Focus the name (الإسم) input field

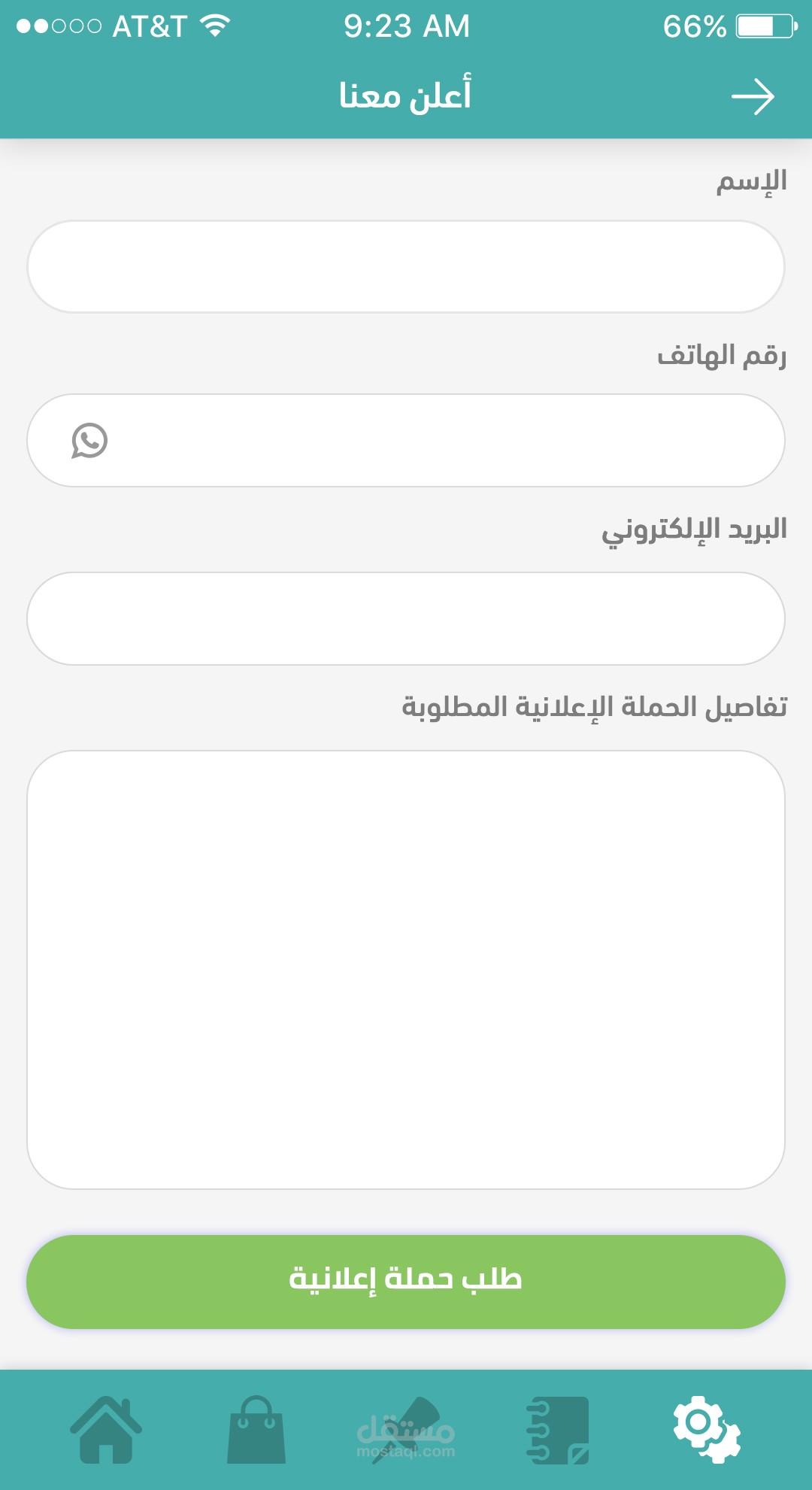click(x=406, y=267)
